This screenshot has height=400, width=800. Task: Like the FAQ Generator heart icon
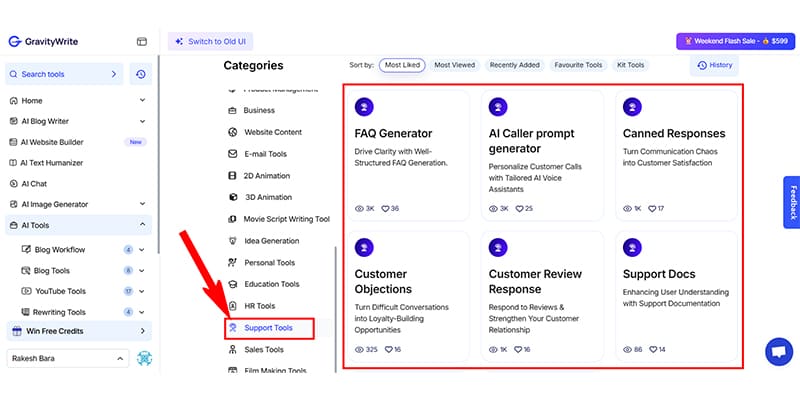[x=385, y=209]
